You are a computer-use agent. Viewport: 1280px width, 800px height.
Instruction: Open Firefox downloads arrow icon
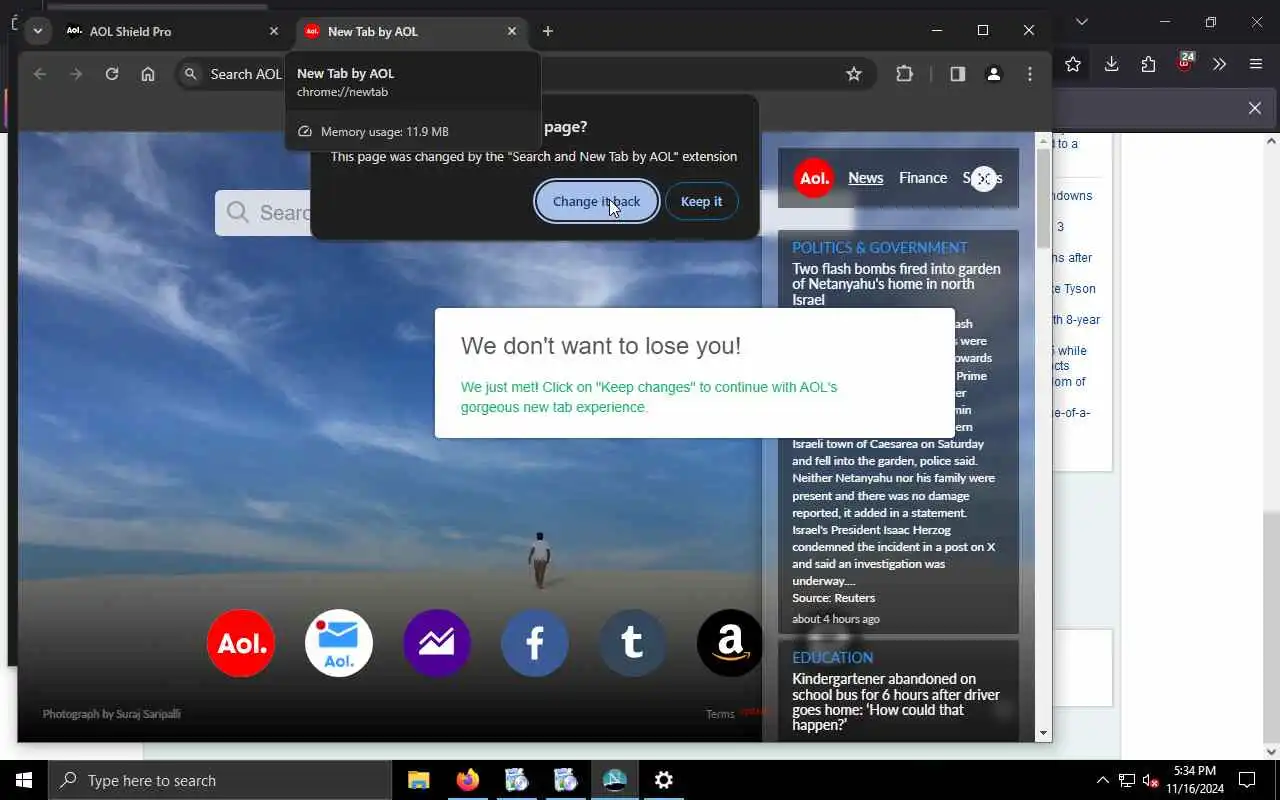point(1111,64)
